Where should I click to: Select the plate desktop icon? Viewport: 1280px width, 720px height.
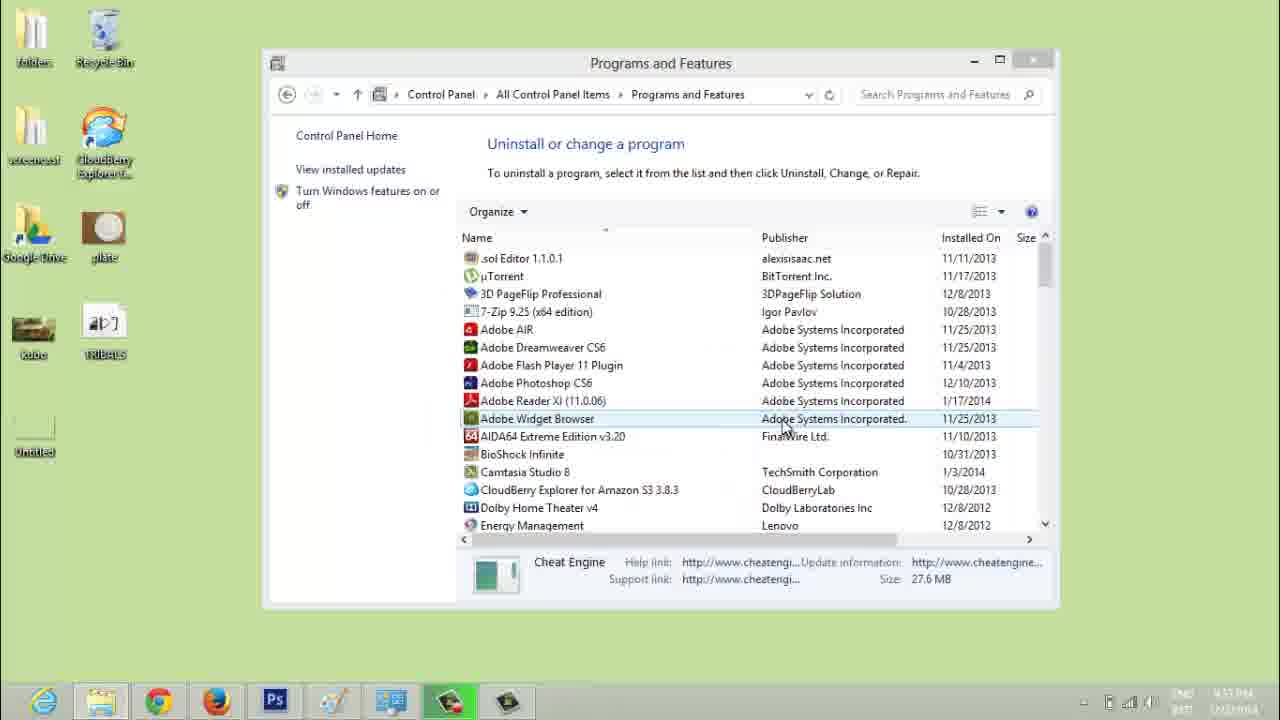105,237
